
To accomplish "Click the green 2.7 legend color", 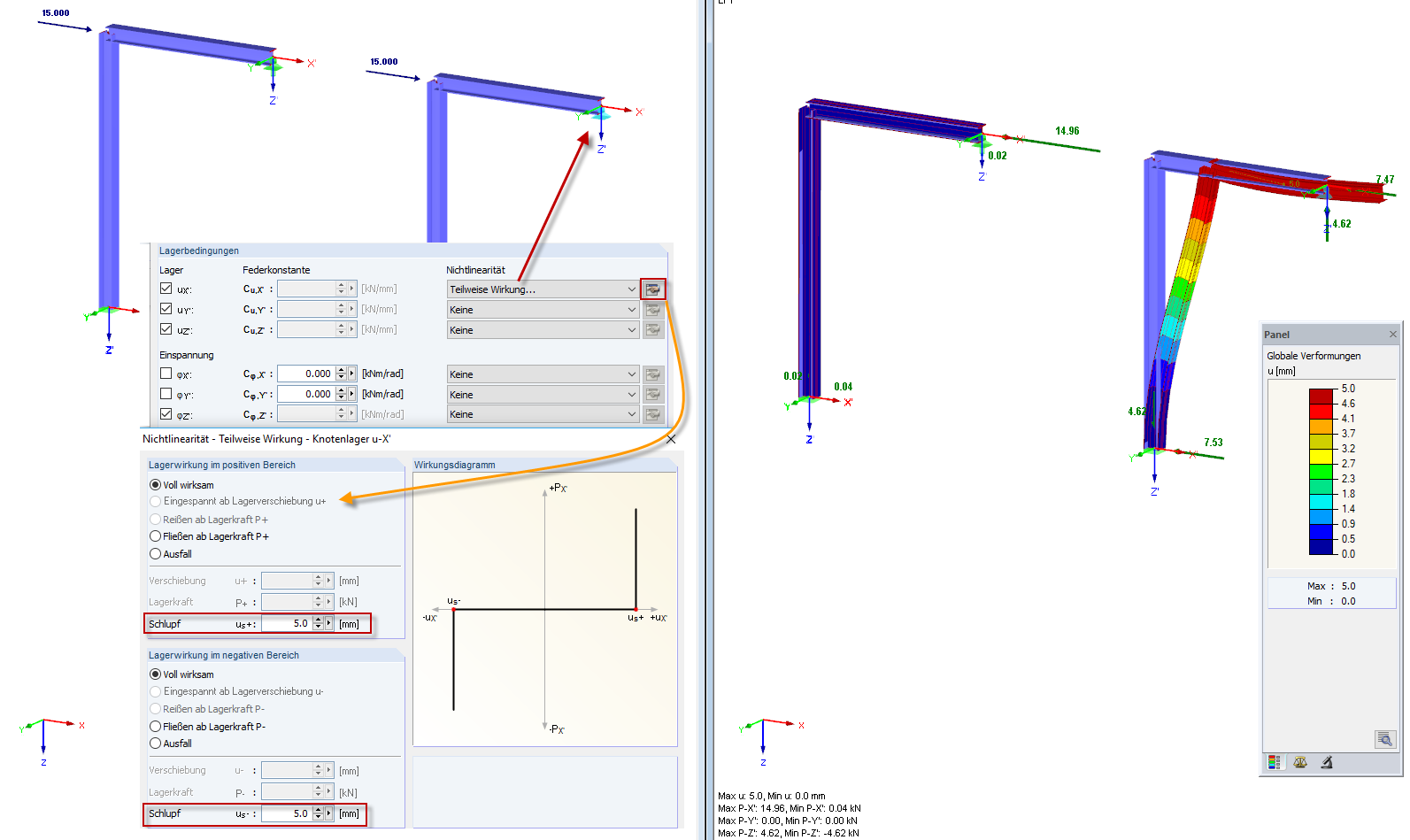I will (x=1321, y=471).
